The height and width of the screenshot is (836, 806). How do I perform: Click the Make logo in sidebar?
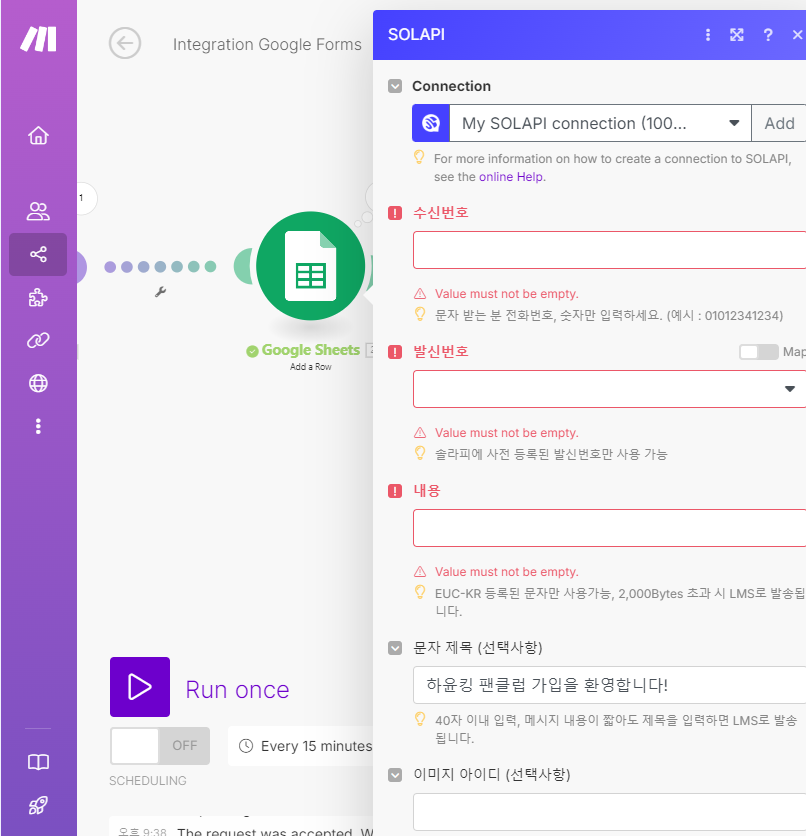click(38, 39)
